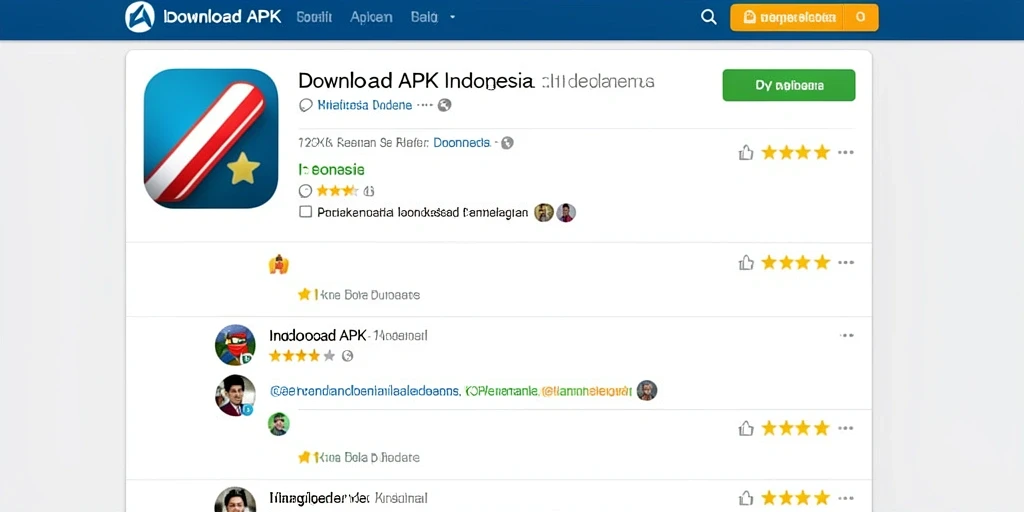1024x512 pixels.
Task: Tick the "Poriakenoatia loondkesad" checkbox
Action: click(305, 212)
